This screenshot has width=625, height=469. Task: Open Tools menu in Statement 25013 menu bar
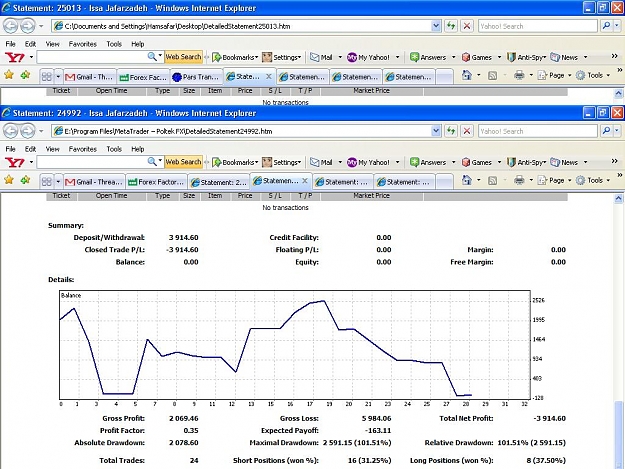[x=114, y=44]
